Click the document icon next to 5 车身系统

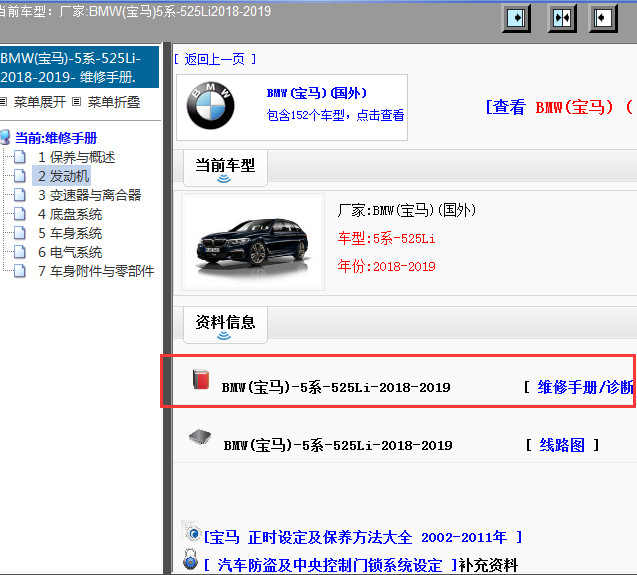coord(20,233)
